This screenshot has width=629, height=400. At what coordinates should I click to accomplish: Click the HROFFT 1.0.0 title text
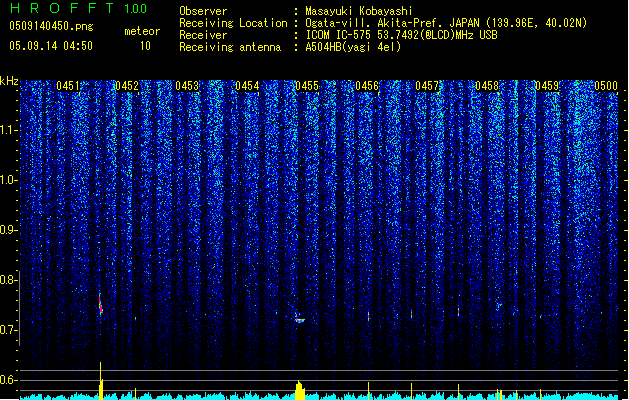(78, 8)
